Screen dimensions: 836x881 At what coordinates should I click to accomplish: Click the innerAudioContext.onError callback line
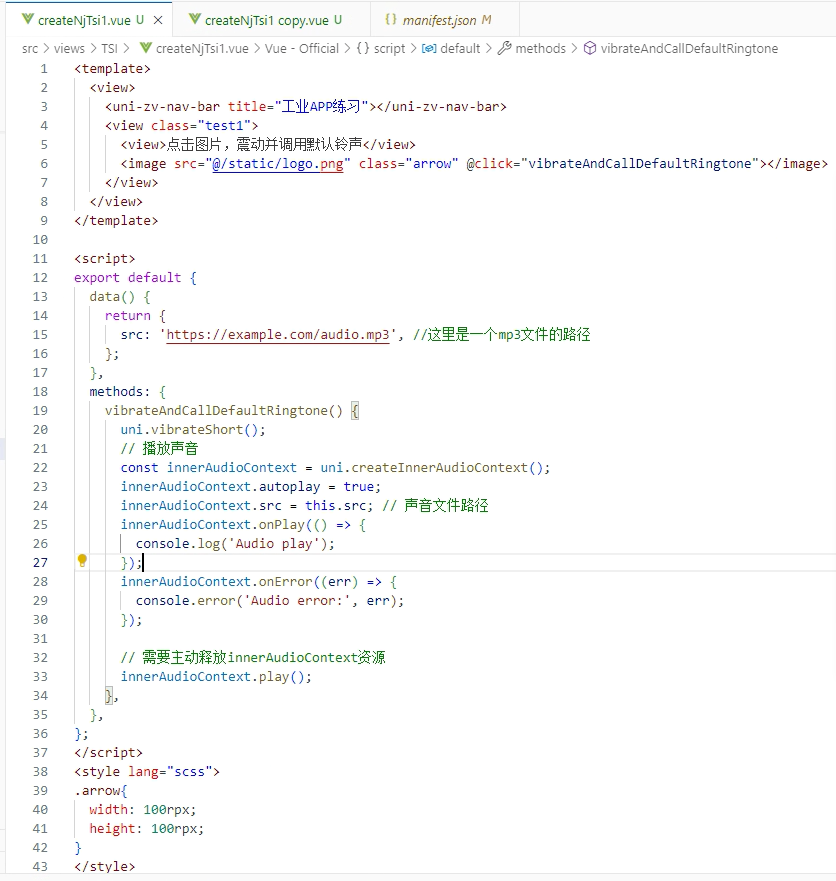[258, 582]
